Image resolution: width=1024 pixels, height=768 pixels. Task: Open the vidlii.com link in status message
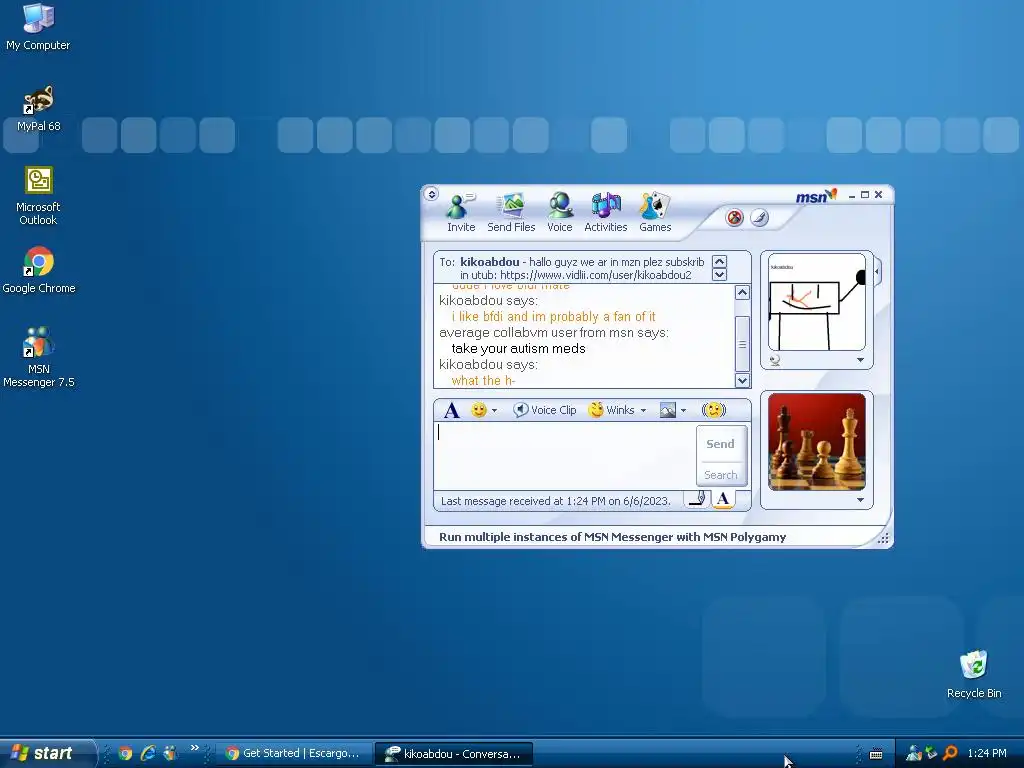pos(596,275)
